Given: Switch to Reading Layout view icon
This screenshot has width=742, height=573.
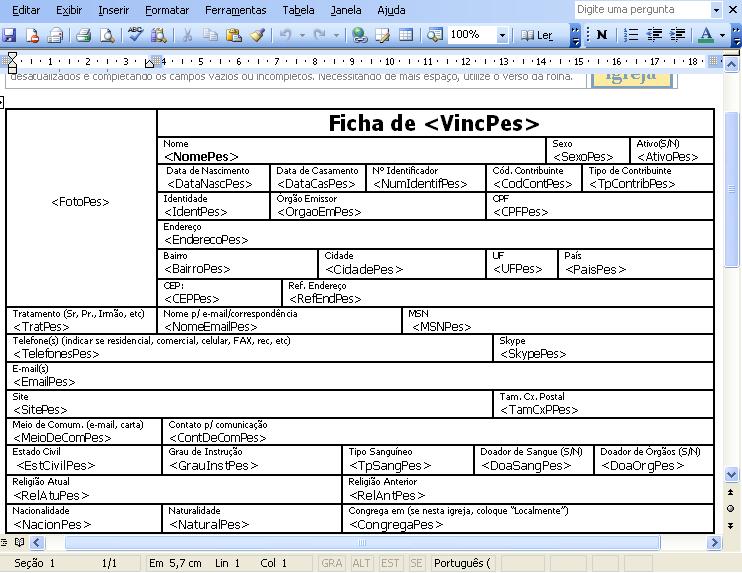Looking at the screenshot, I should pos(19,542).
